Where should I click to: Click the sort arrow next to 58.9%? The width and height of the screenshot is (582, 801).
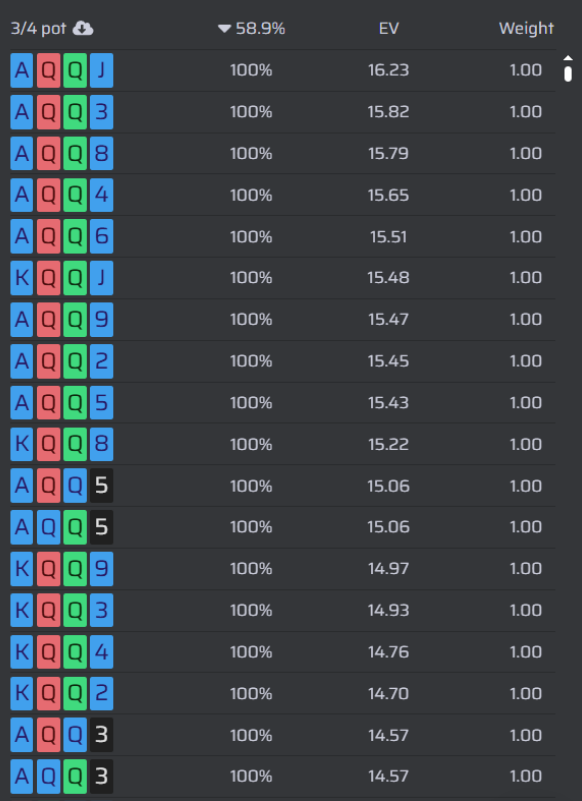point(224,29)
